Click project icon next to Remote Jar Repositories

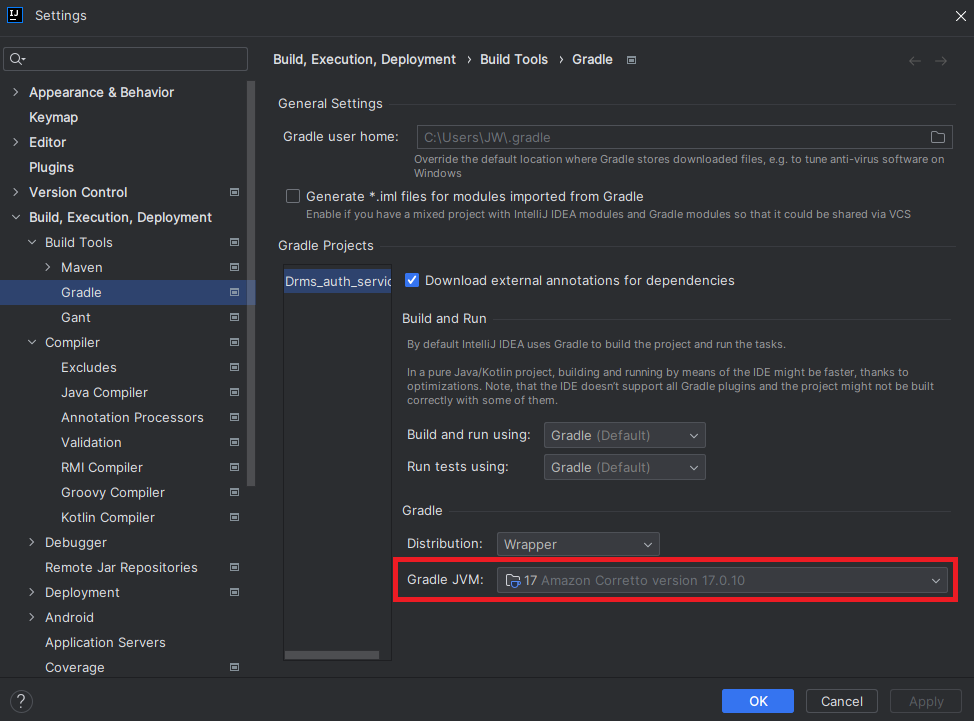click(x=234, y=567)
